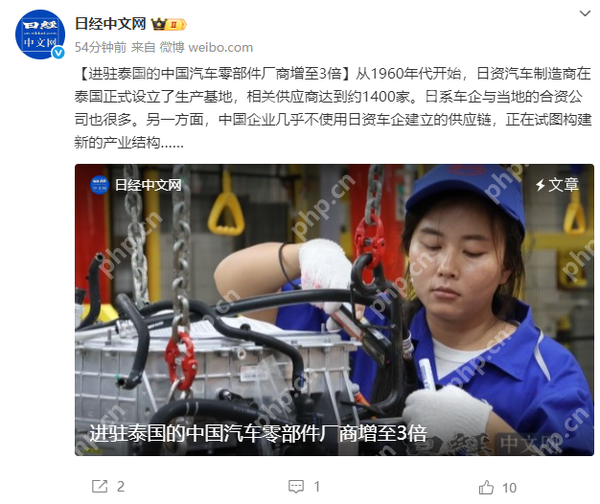Click the article caption title overlay
This screenshot has height=504, width=600.
tap(258, 434)
